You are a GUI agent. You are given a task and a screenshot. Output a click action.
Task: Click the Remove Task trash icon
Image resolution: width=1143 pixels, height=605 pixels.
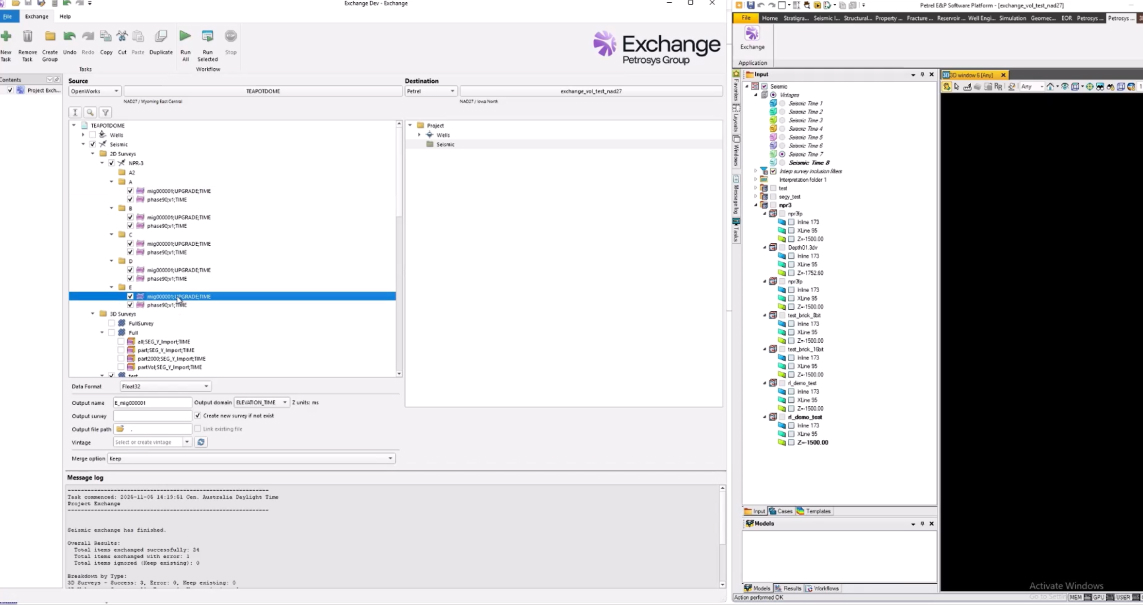(28, 36)
